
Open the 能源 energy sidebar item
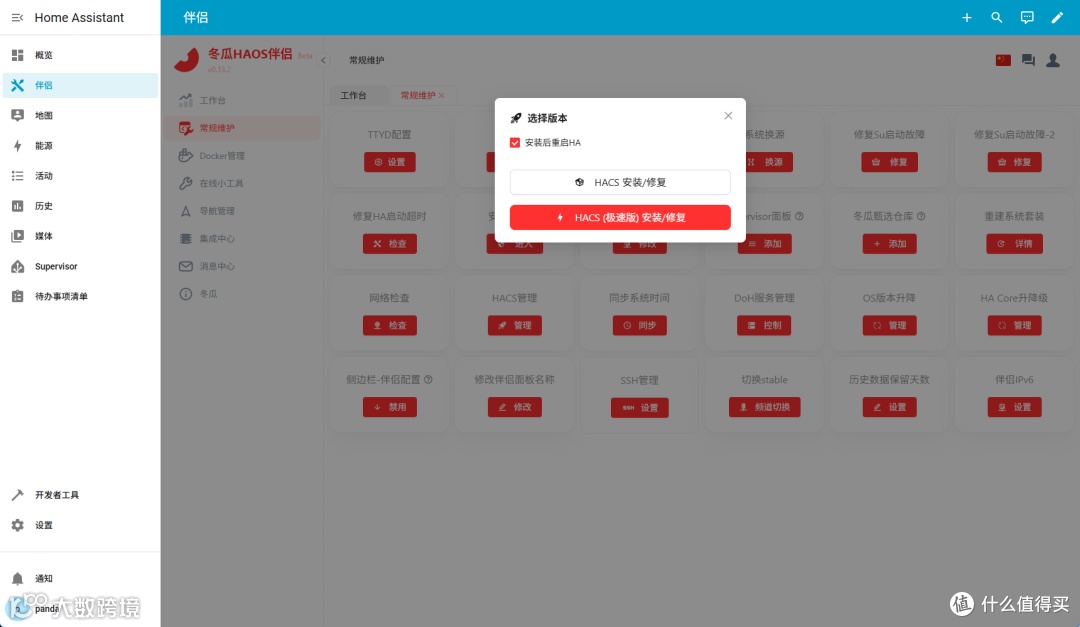(80, 146)
